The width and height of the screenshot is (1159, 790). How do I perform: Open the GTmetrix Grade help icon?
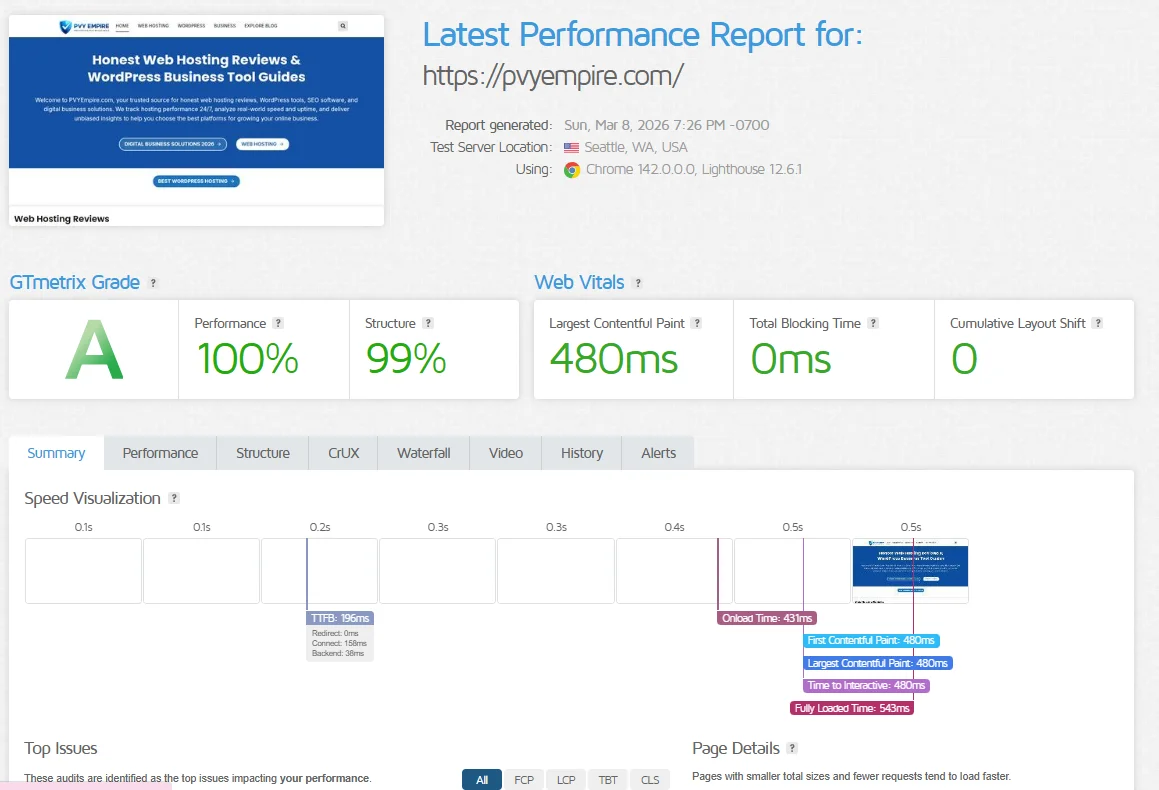pos(153,282)
